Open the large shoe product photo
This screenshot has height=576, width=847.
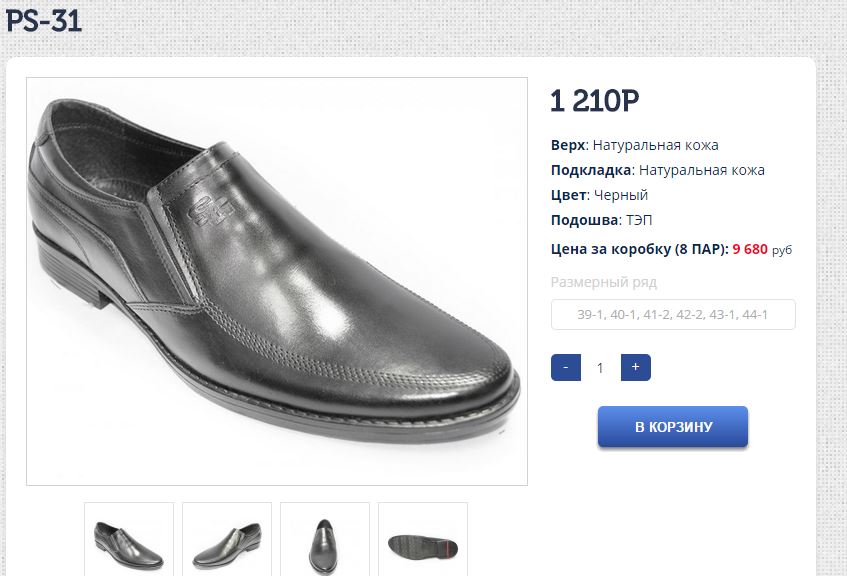tap(276, 281)
